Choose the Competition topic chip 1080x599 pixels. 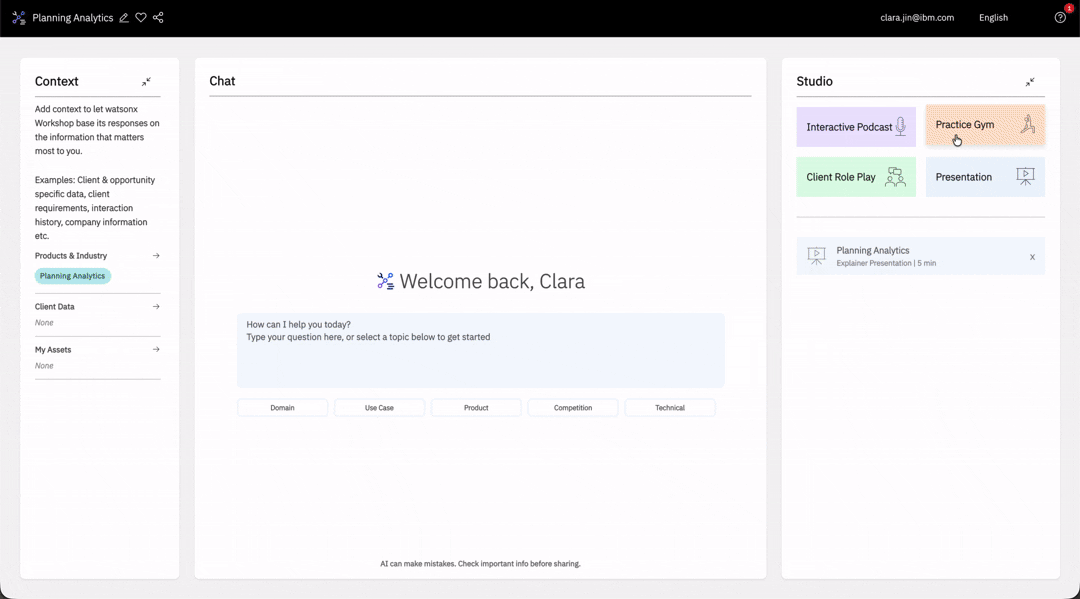[573, 408]
